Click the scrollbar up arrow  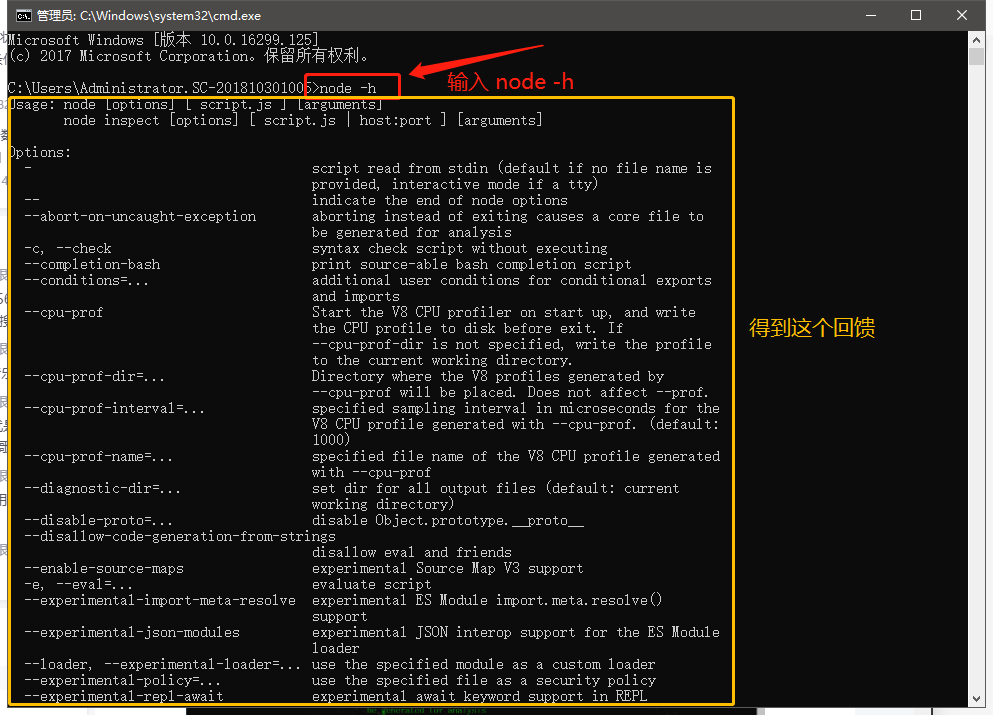click(x=977, y=39)
